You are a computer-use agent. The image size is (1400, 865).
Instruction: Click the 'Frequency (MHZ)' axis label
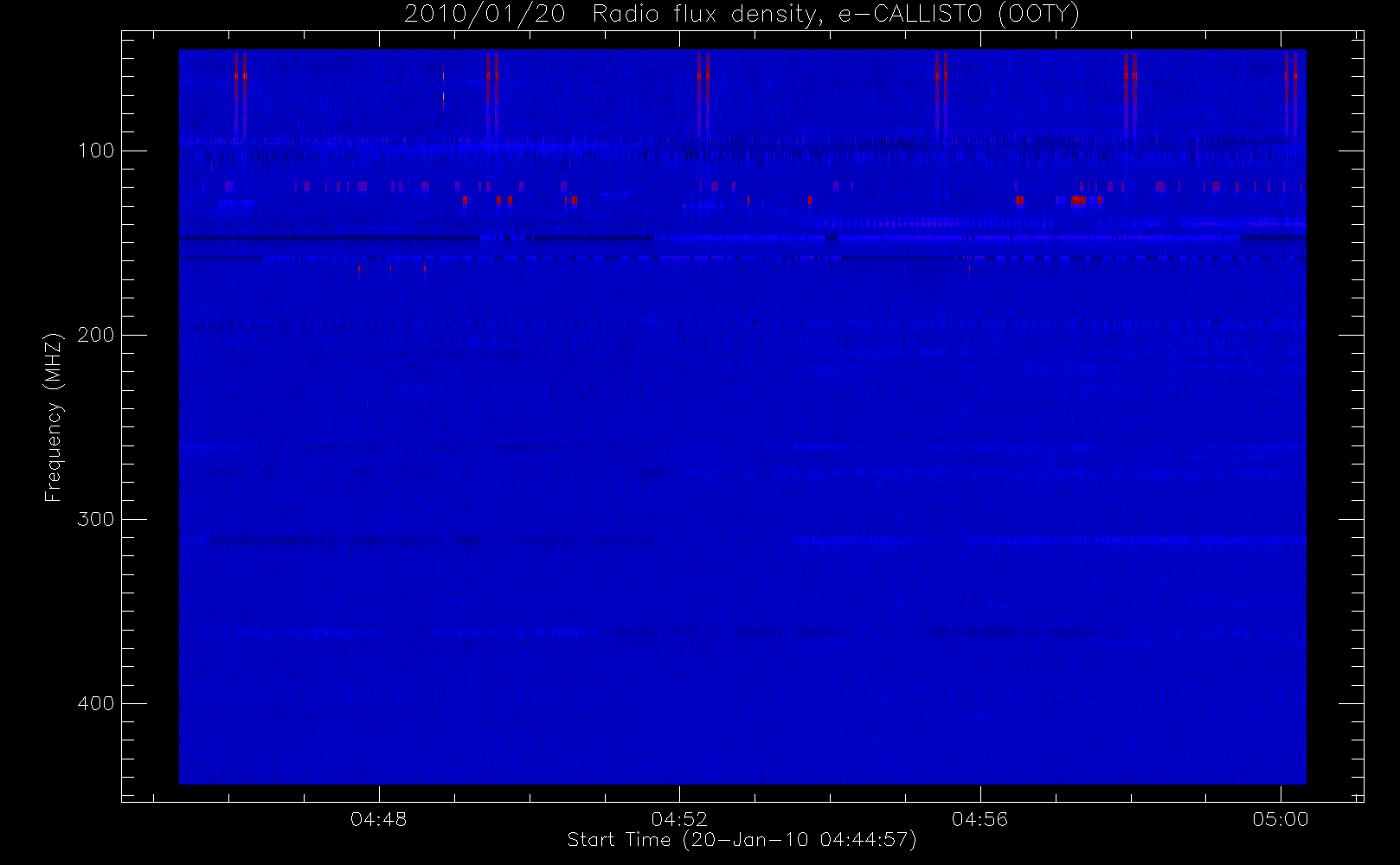point(54,417)
